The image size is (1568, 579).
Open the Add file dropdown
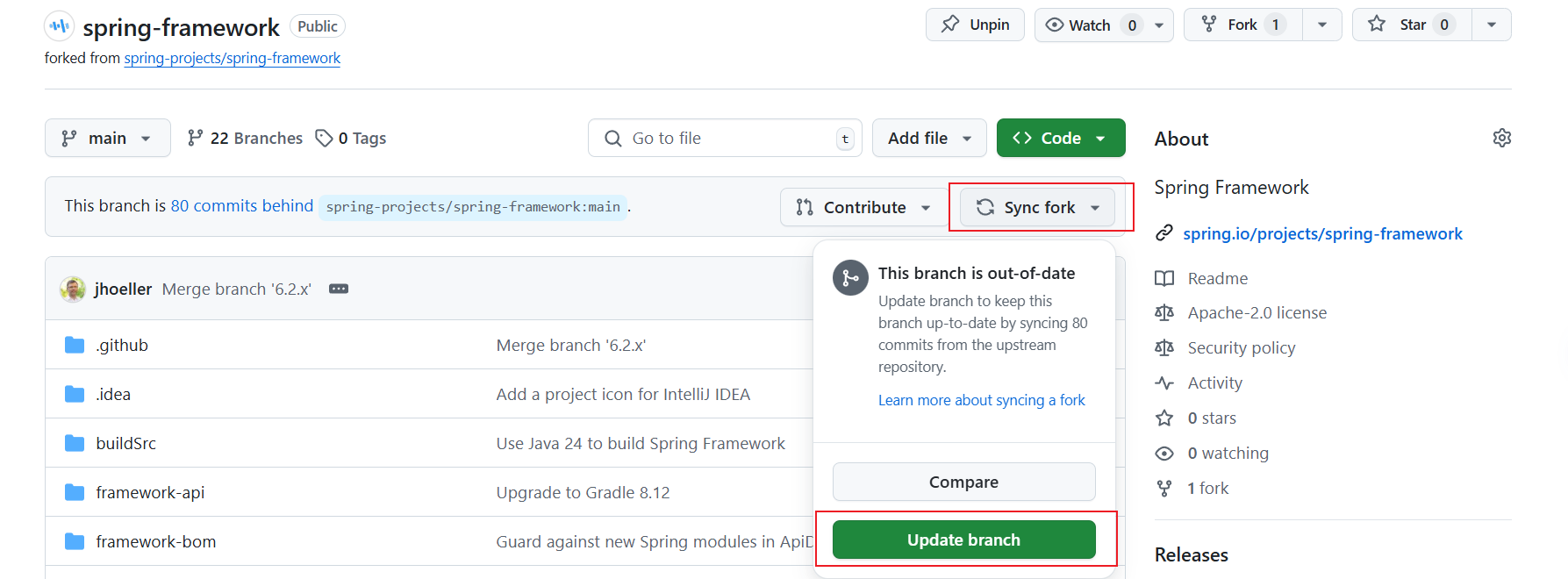[x=928, y=138]
